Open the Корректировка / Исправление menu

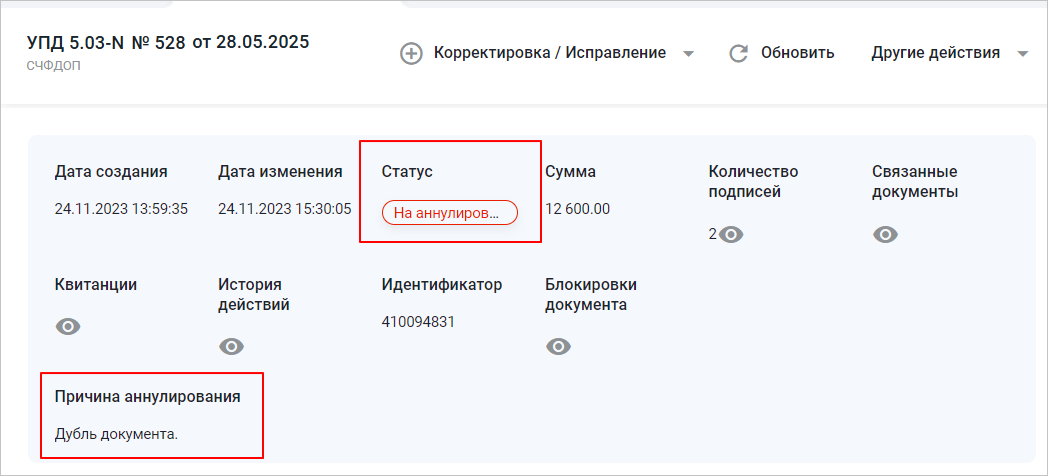(x=549, y=53)
